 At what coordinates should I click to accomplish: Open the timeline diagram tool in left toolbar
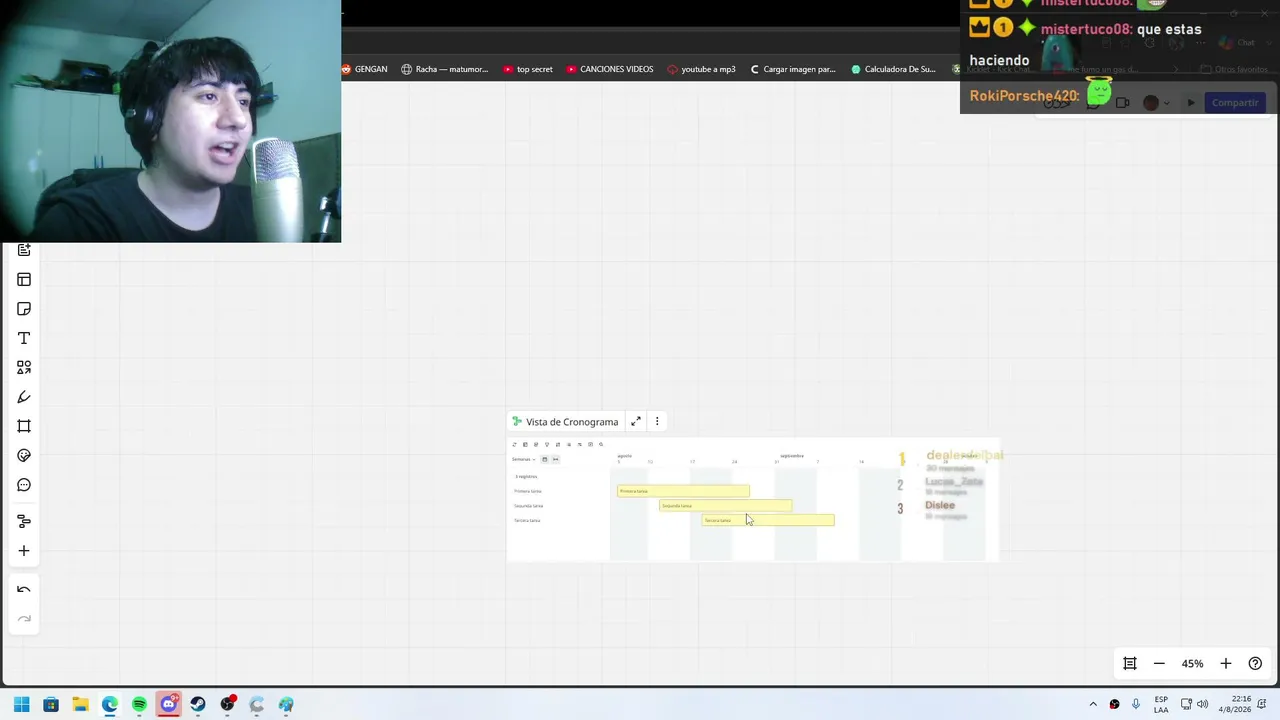24,521
